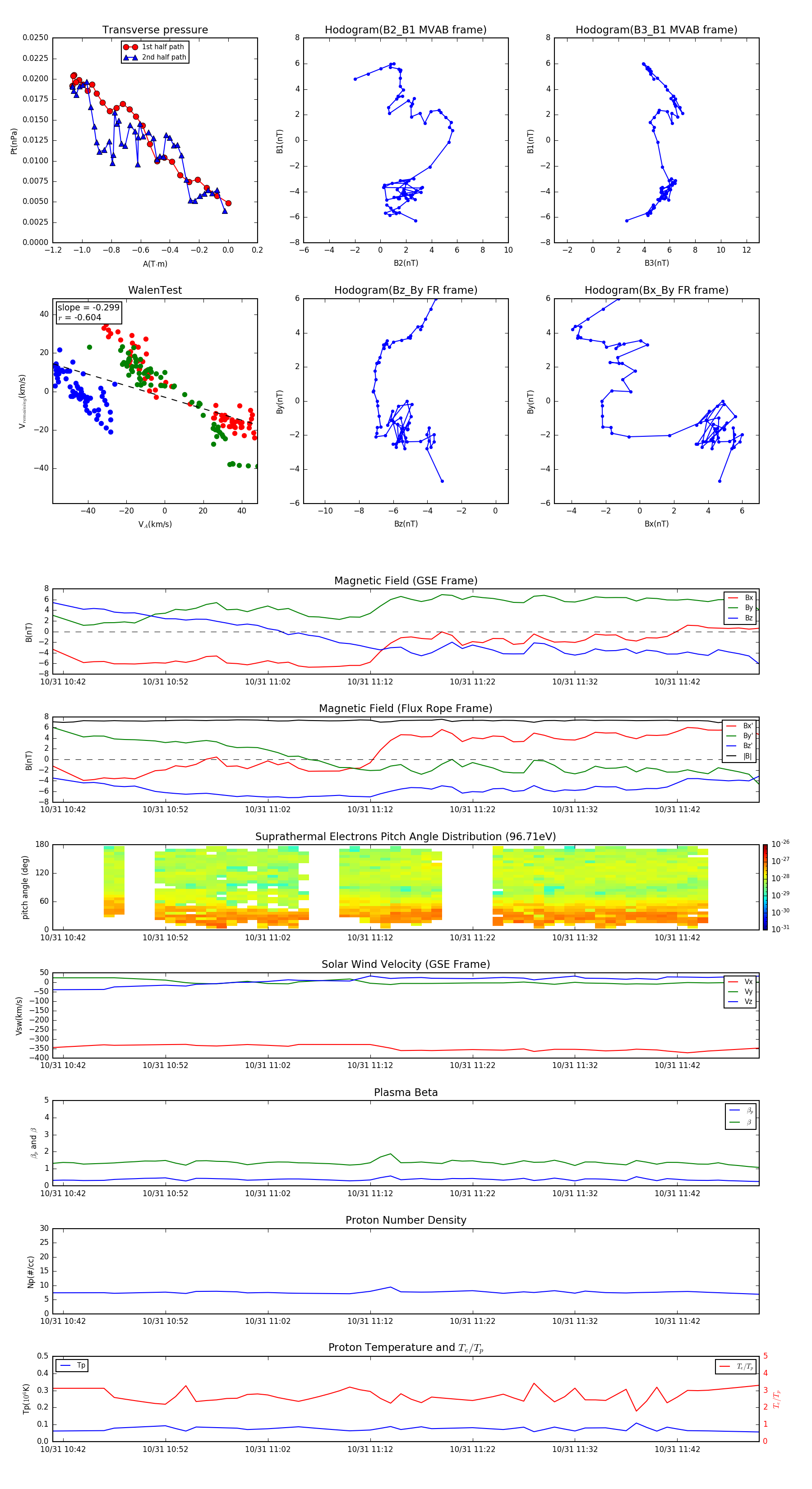Click the pitch angle color scale bar
The width and height of the screenshot is (812, 1489).
click(765, 887)
